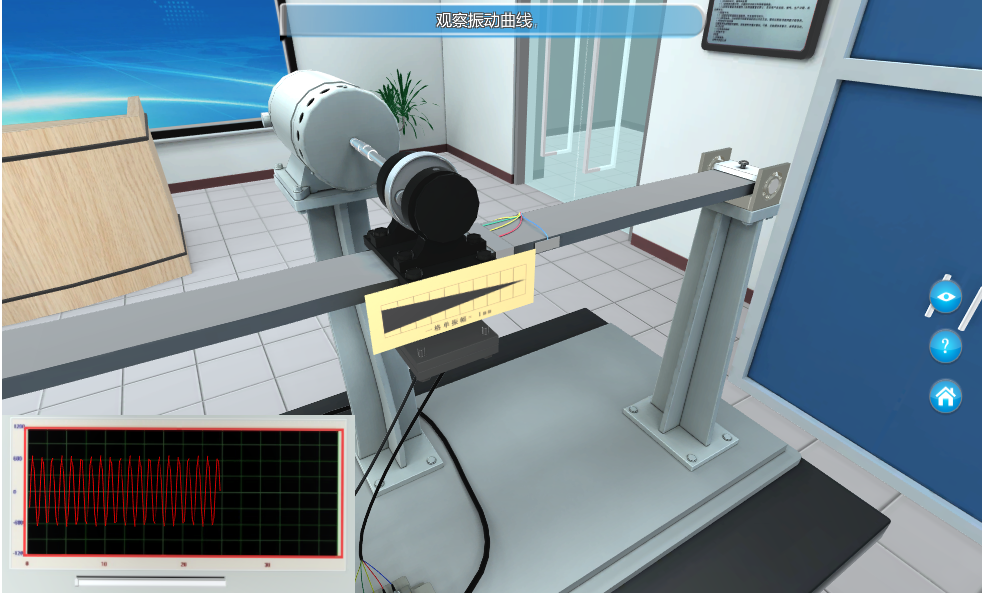Click the 观察振动曲线 instruction banner
This screenshot has width=983, height=593.
pos(492,21)
